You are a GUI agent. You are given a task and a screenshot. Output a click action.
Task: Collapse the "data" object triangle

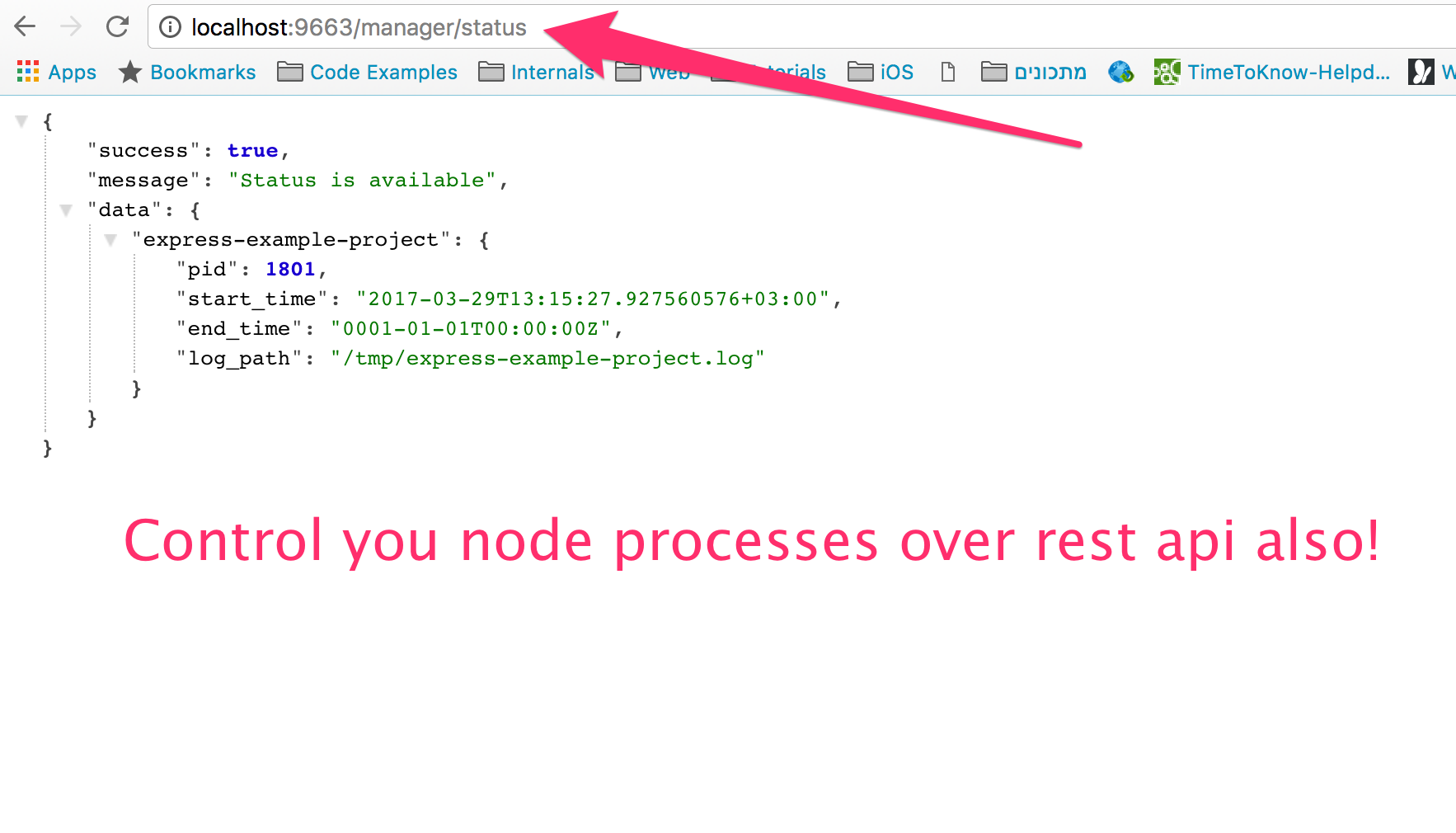coord(66,209)
